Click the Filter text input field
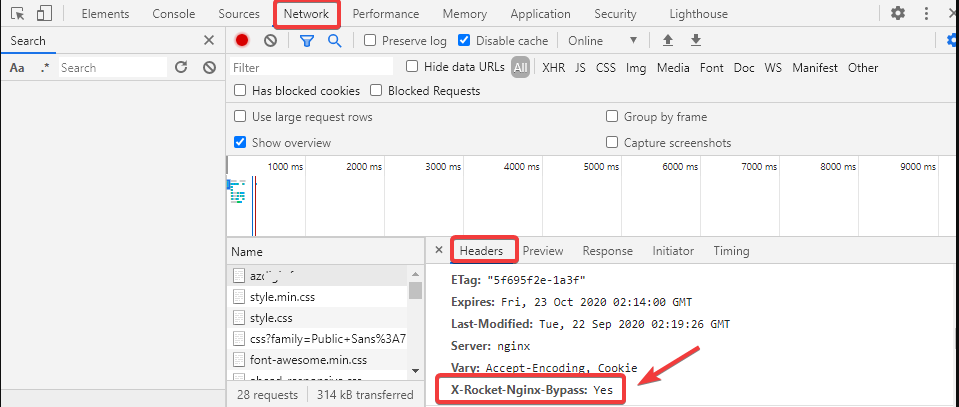 [311, 68]
